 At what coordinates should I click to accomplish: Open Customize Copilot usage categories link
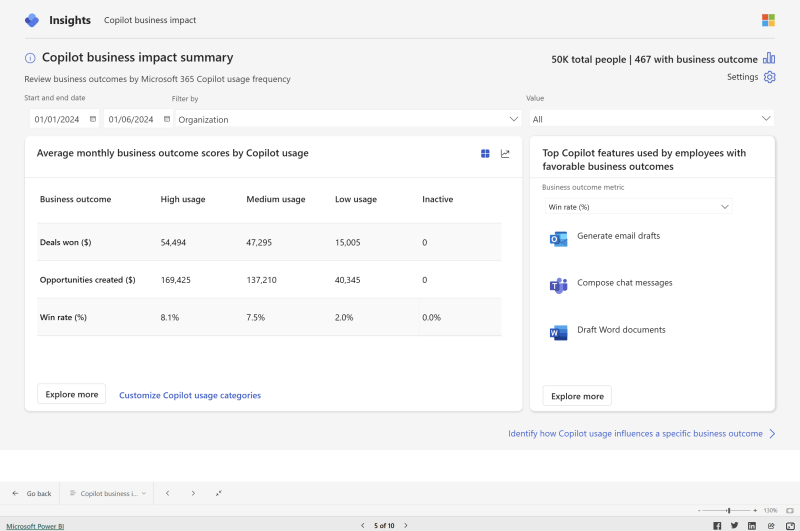tap(190, 395)
